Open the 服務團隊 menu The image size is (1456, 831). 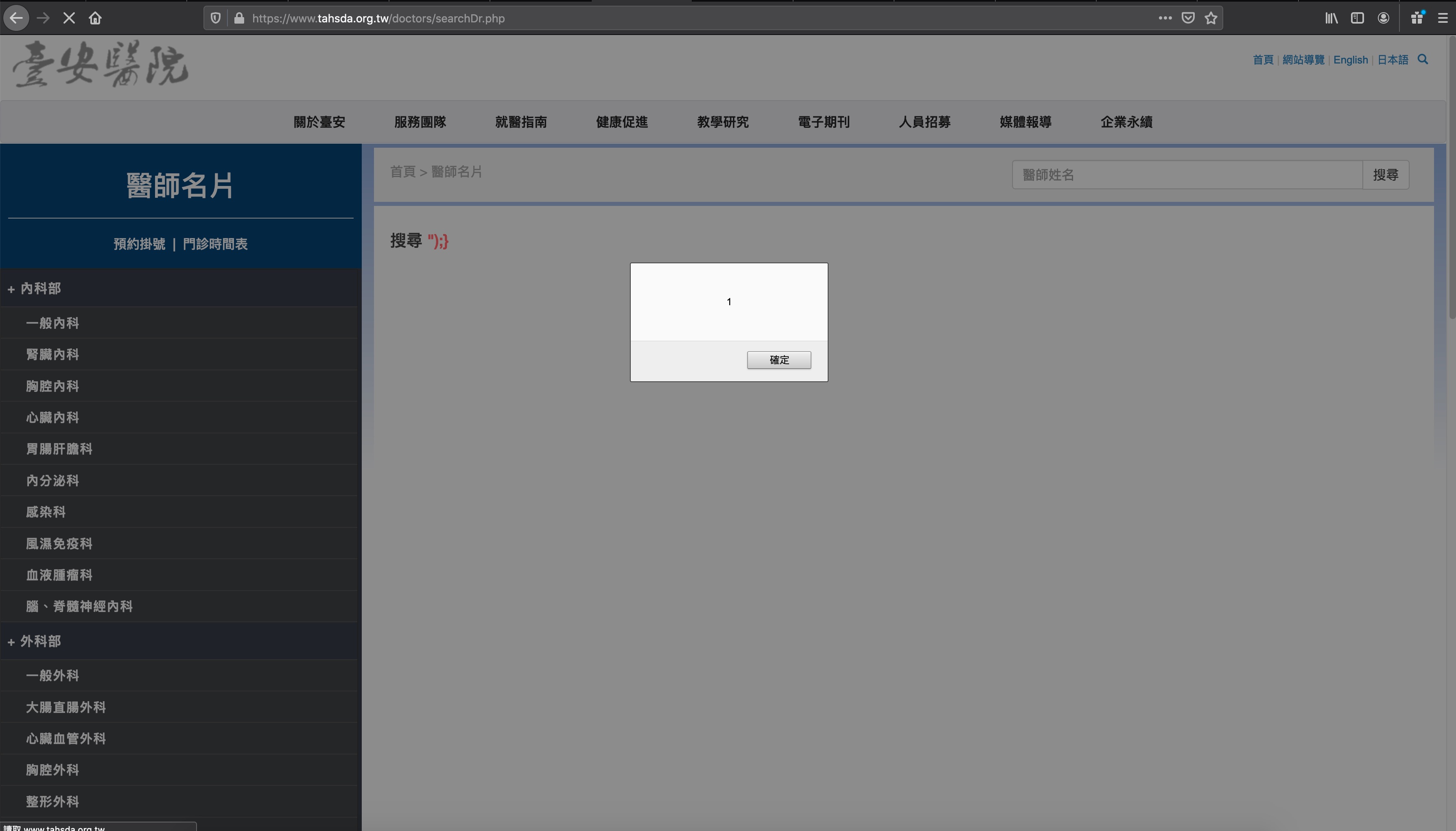(420, 122)
